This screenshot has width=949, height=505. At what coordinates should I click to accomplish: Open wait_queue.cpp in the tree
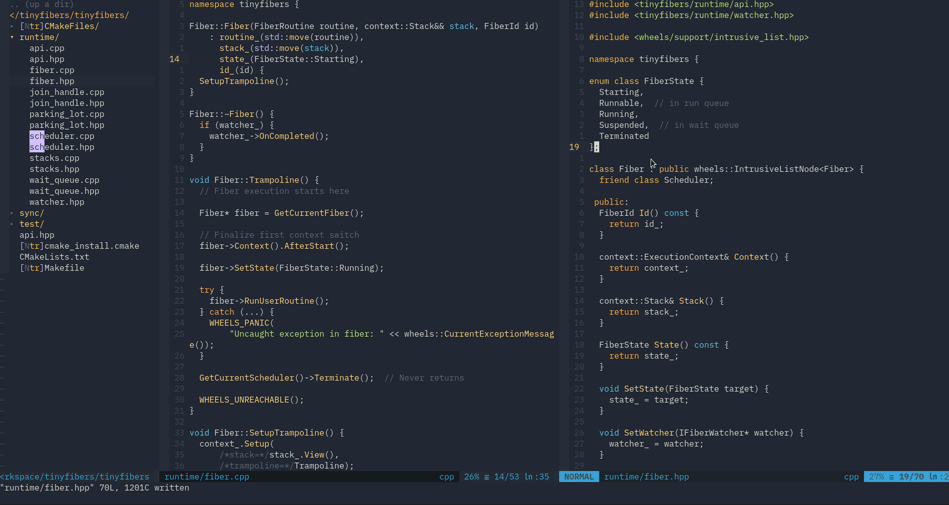[x=64, y=180]
